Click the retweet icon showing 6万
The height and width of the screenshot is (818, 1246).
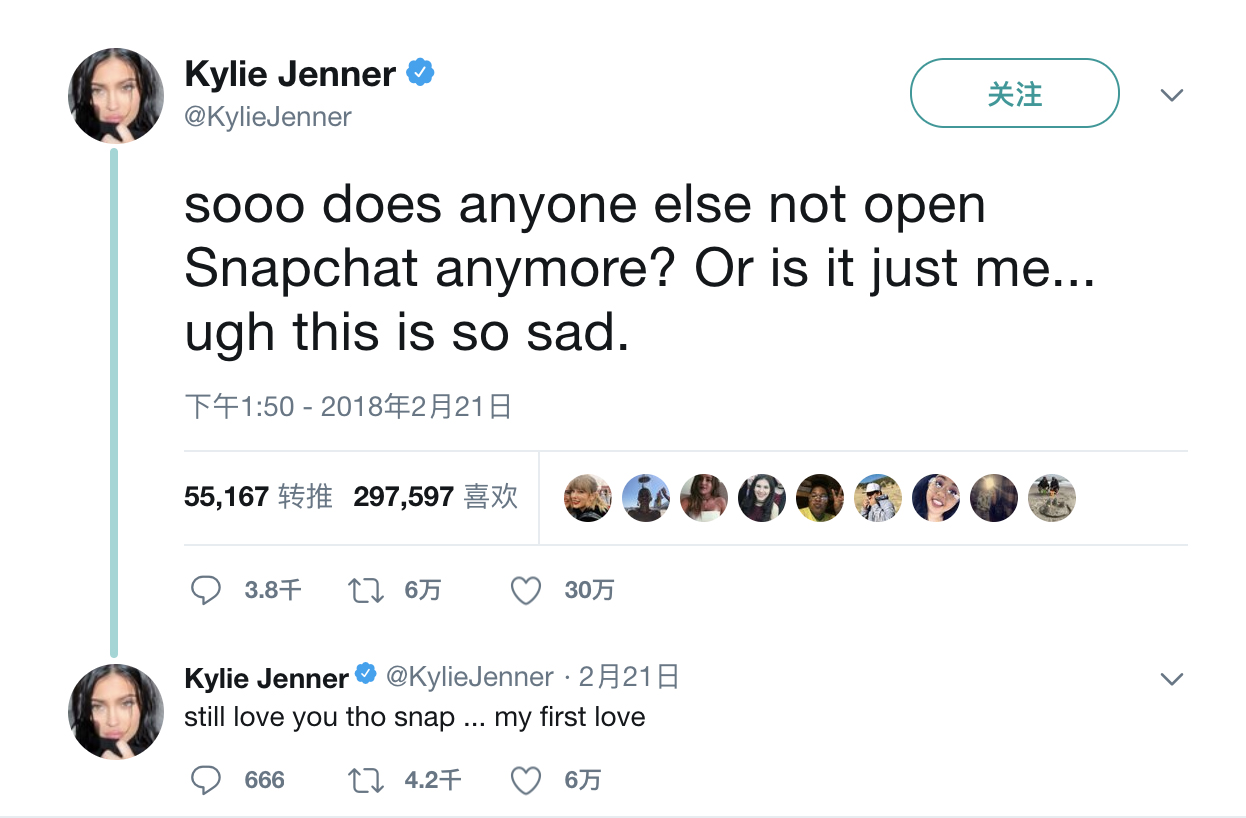coord(365,590)
